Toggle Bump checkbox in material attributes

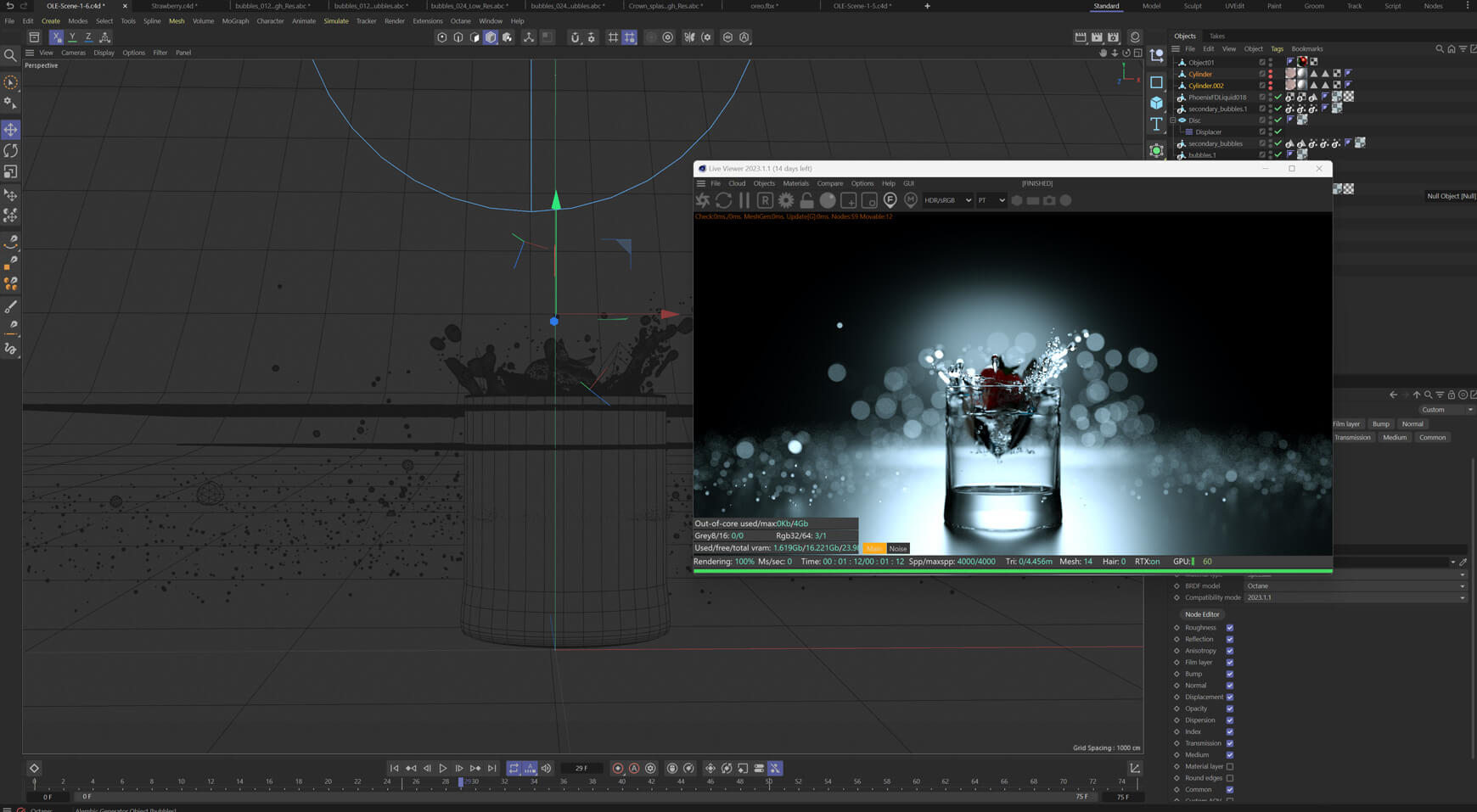[1230, 675]
